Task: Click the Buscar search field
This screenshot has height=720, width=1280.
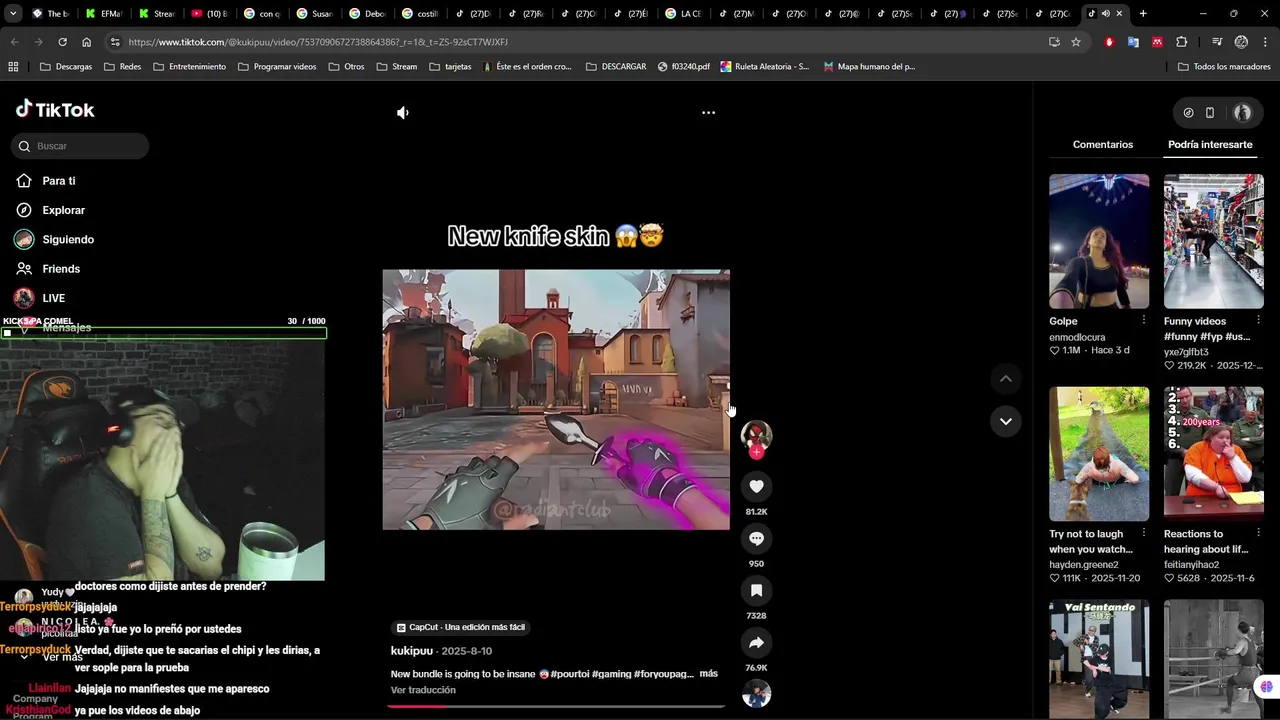Action: 80,146
